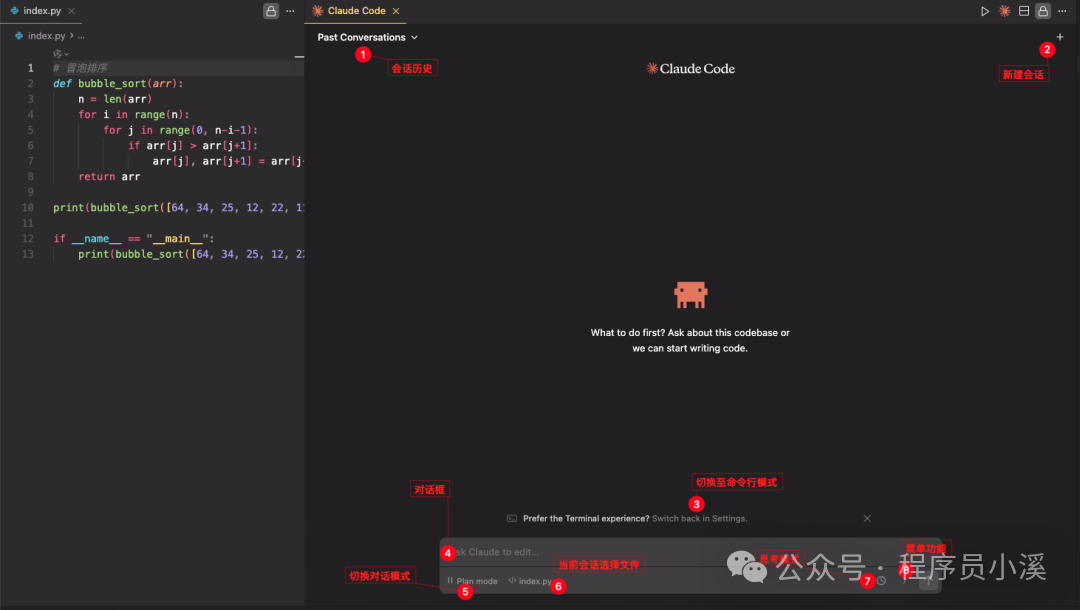The height and width of the screenshot is (610, 1080).
Task: Click the split editor layout icon
Action: click(x=1024, y=11)
